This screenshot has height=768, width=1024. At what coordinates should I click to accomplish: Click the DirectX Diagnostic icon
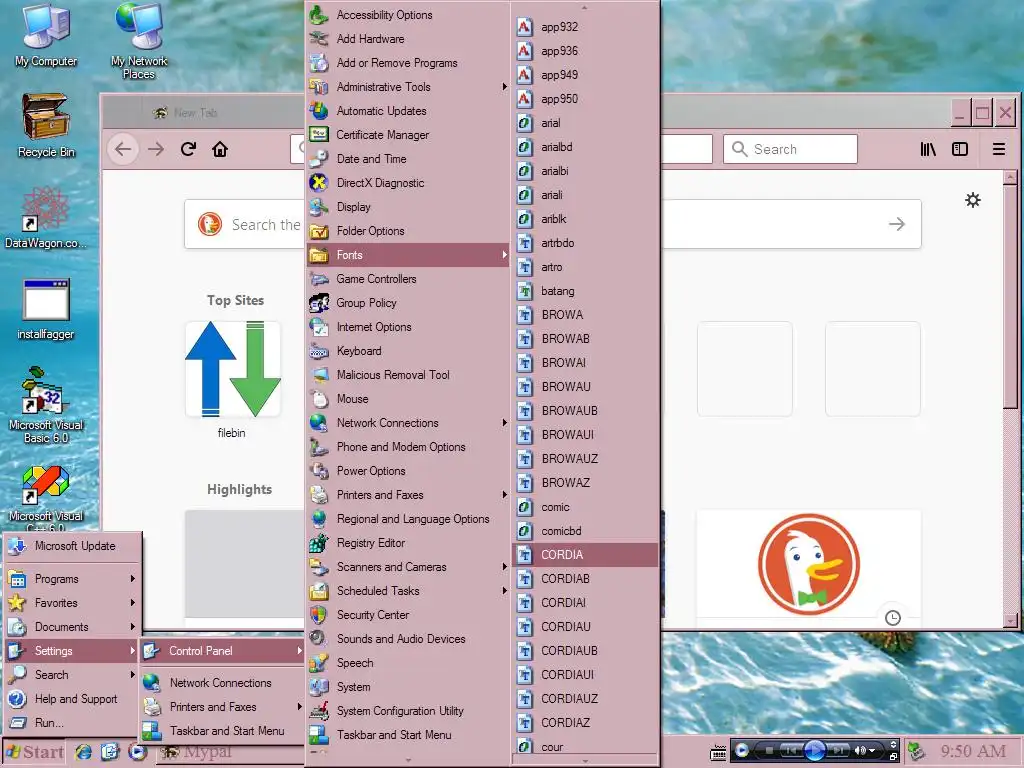(x=319, y=183)
